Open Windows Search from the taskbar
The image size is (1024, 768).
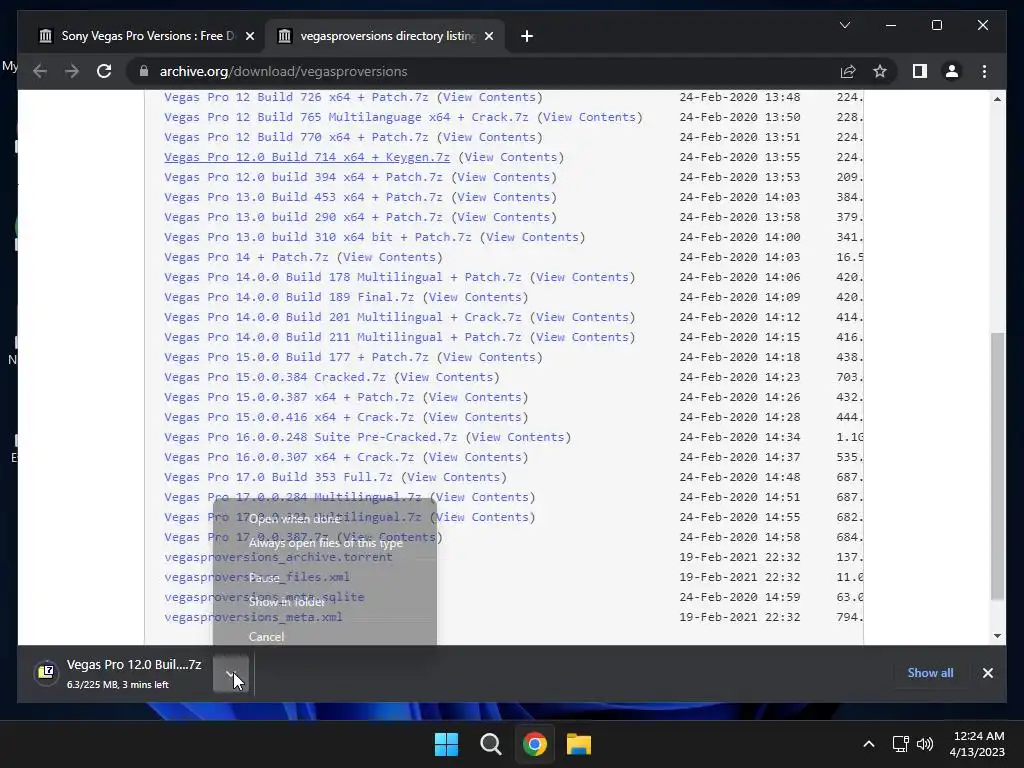point(490,744)
